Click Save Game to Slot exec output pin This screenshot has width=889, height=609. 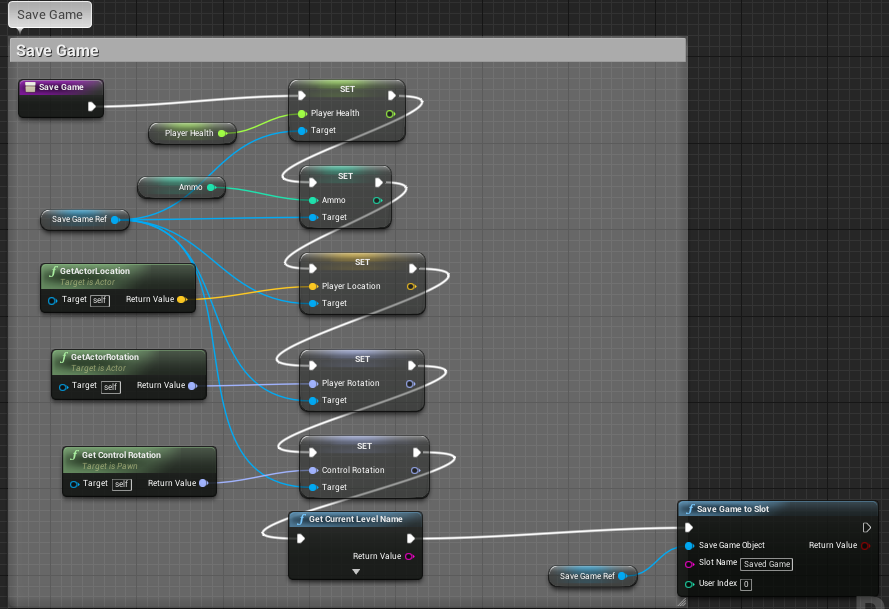click(866, 528)
